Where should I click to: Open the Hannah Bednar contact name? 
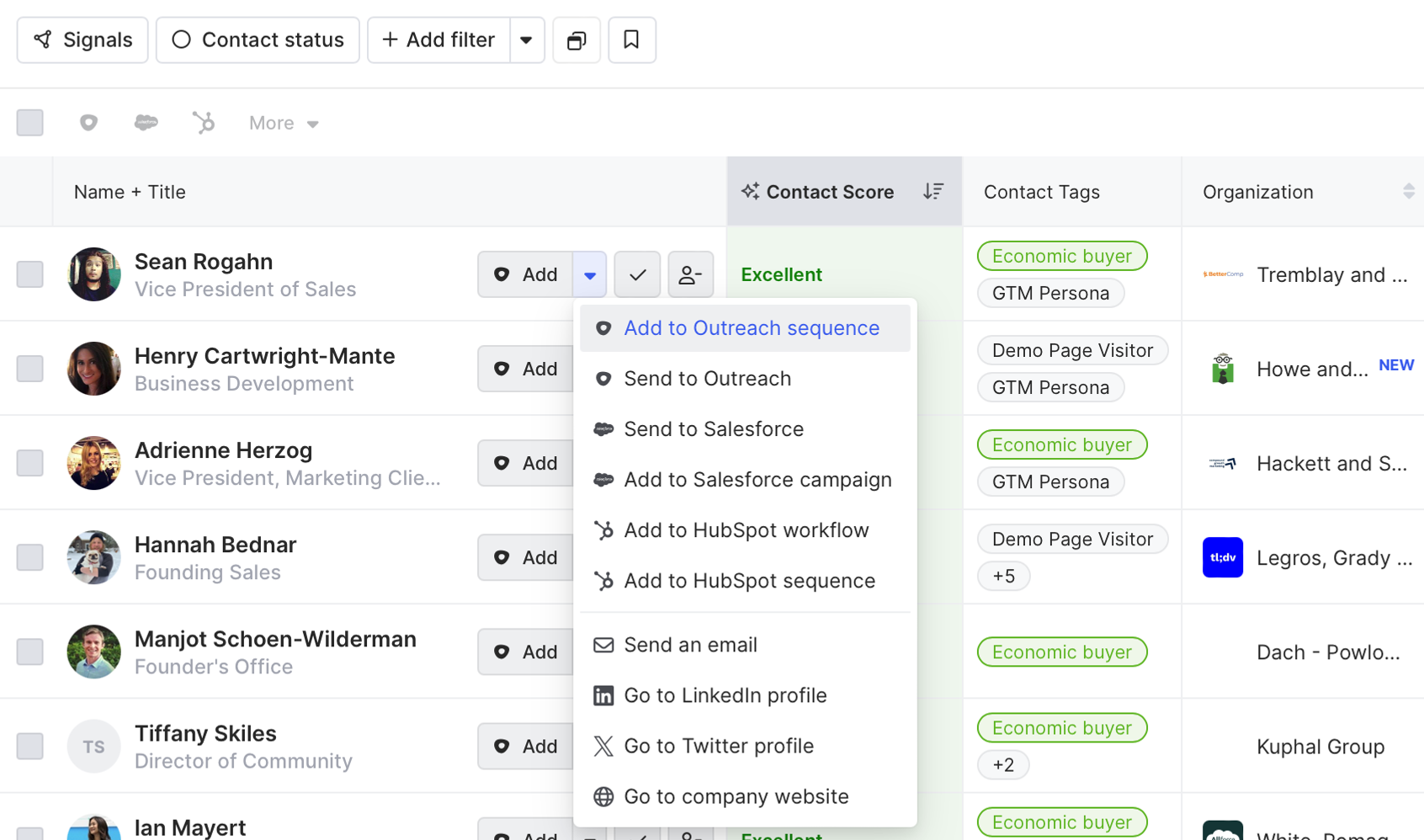pyautogui.click(x=215, y=545)
